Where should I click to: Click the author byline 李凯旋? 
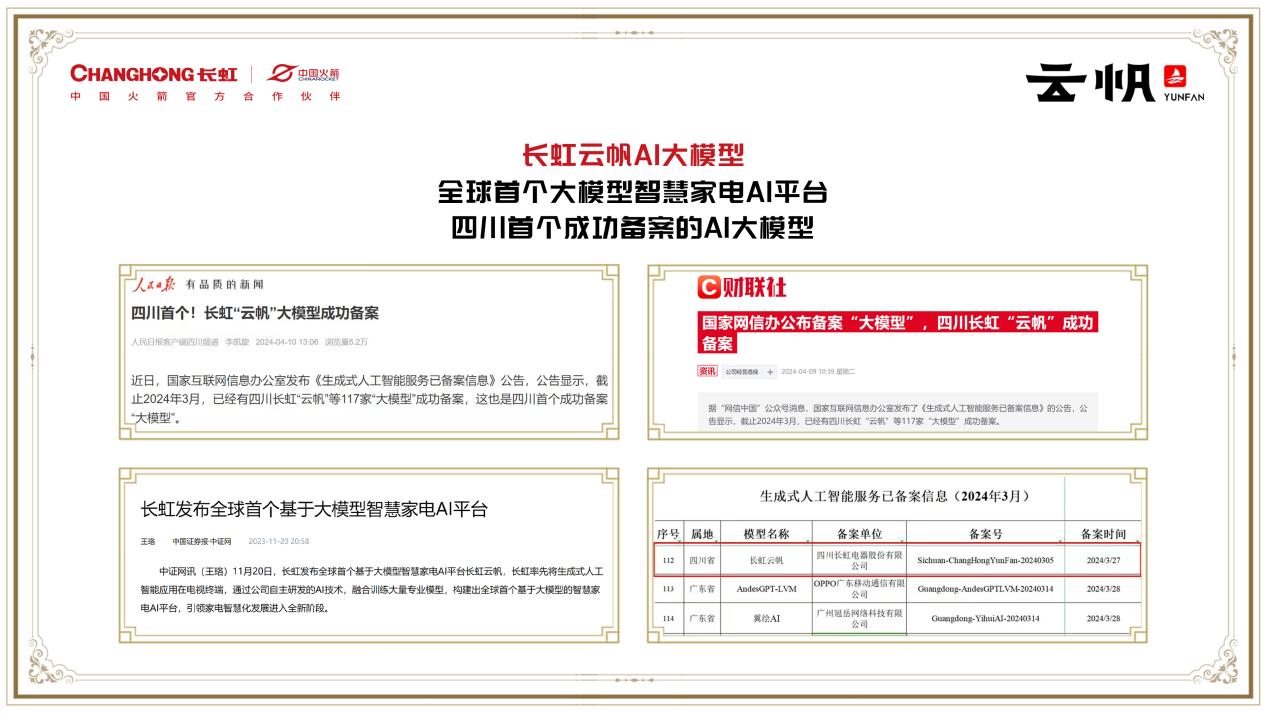(234, 342)
